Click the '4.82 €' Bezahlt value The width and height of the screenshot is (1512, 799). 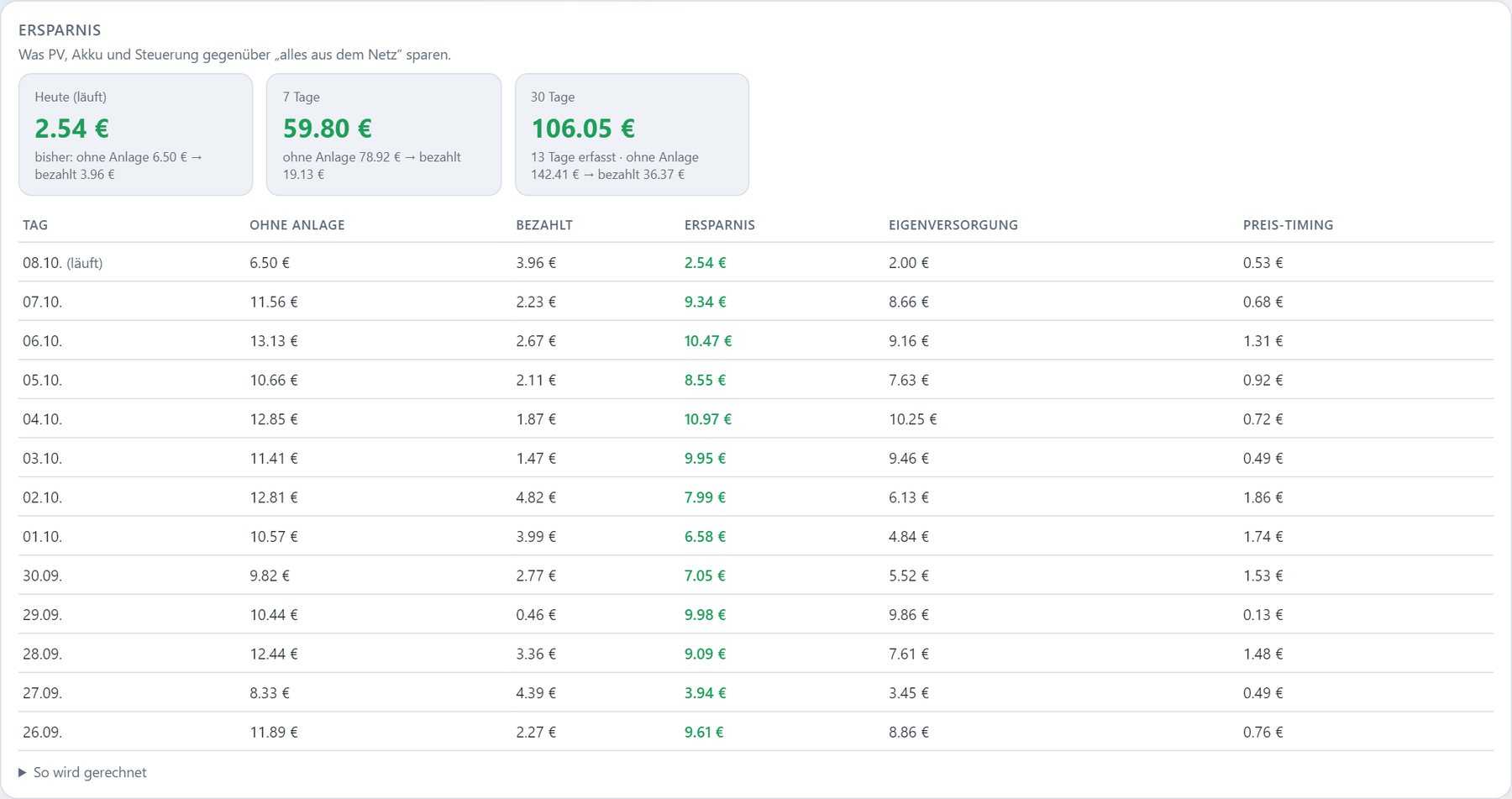pyautogui.click(x=536, y=497)
